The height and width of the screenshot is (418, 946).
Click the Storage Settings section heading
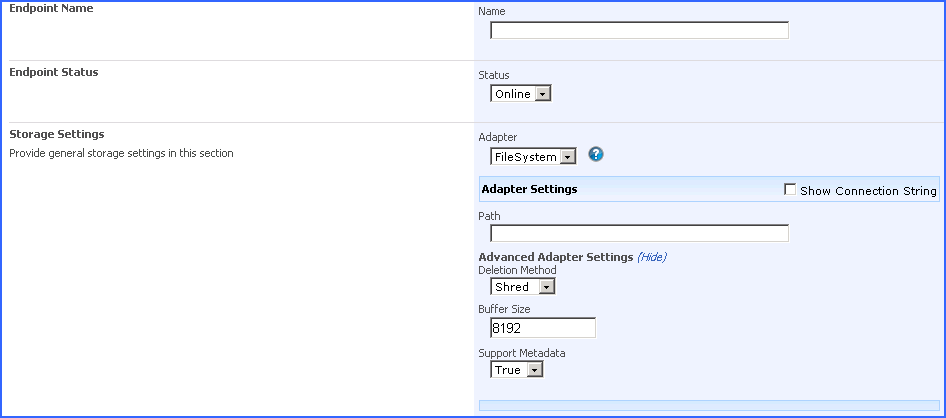pyautogui.click(x=57, y=134)
